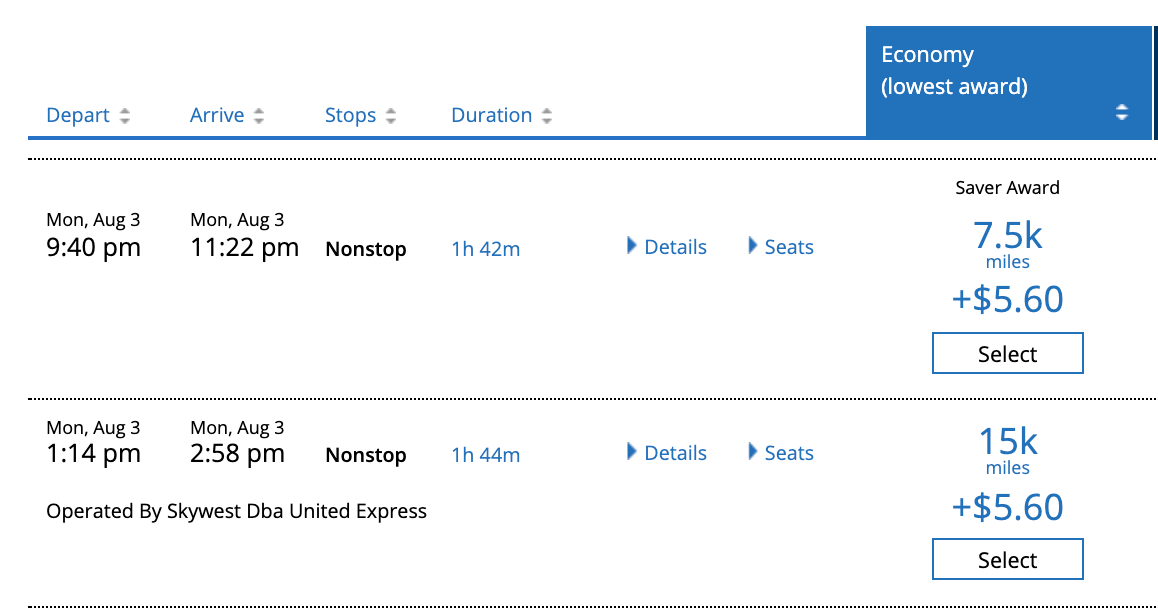This screenshot has height=608, width=1158.
Task: Click the 15k miles price text
Action: [1007, 443]
